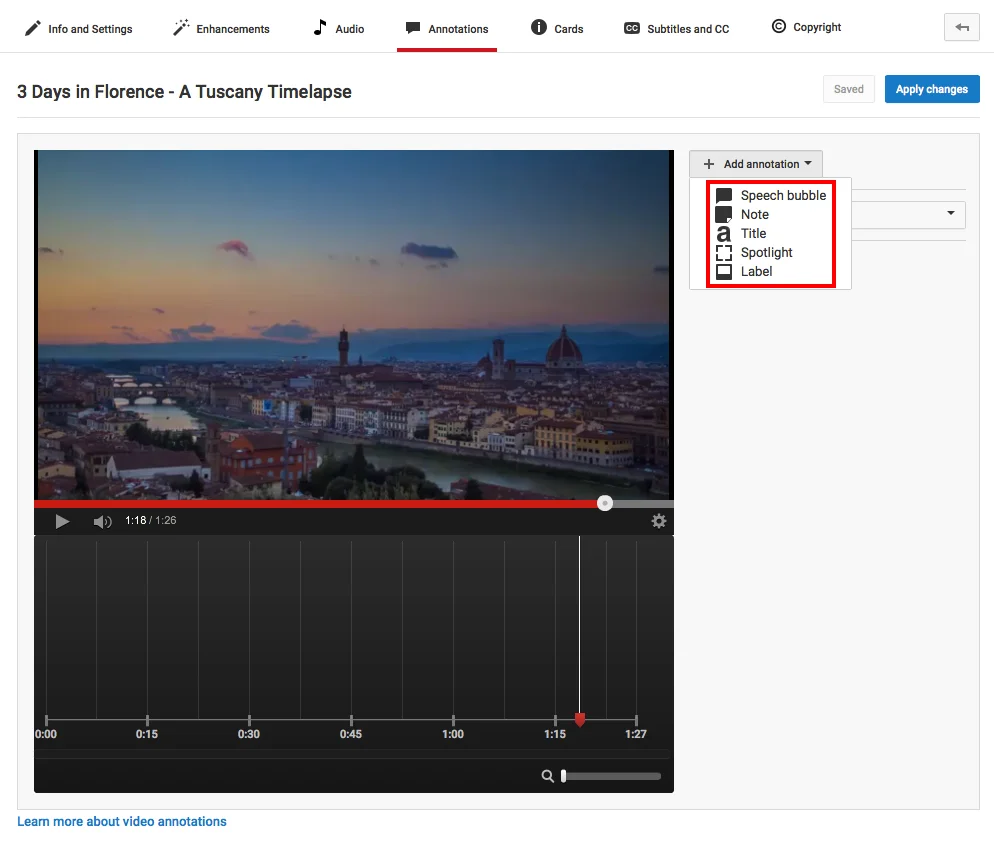Expand the dropdown arrow beside annotation list
This screenshot has width=994, height=844.
click(x=950, y=213)
